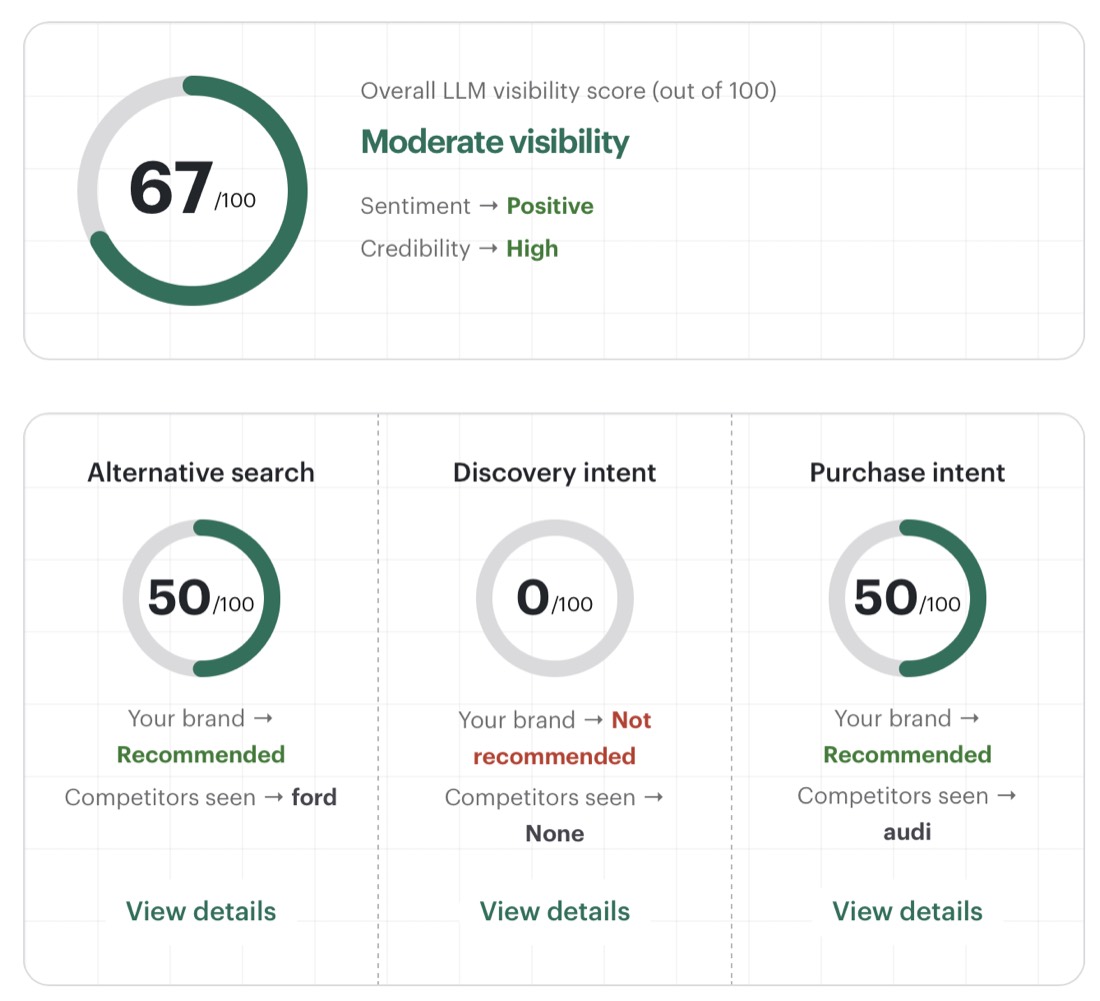This screenshot has width=1100, height=1001.
Task: Click the competitor name ford
Action: (x=314, y=797)
